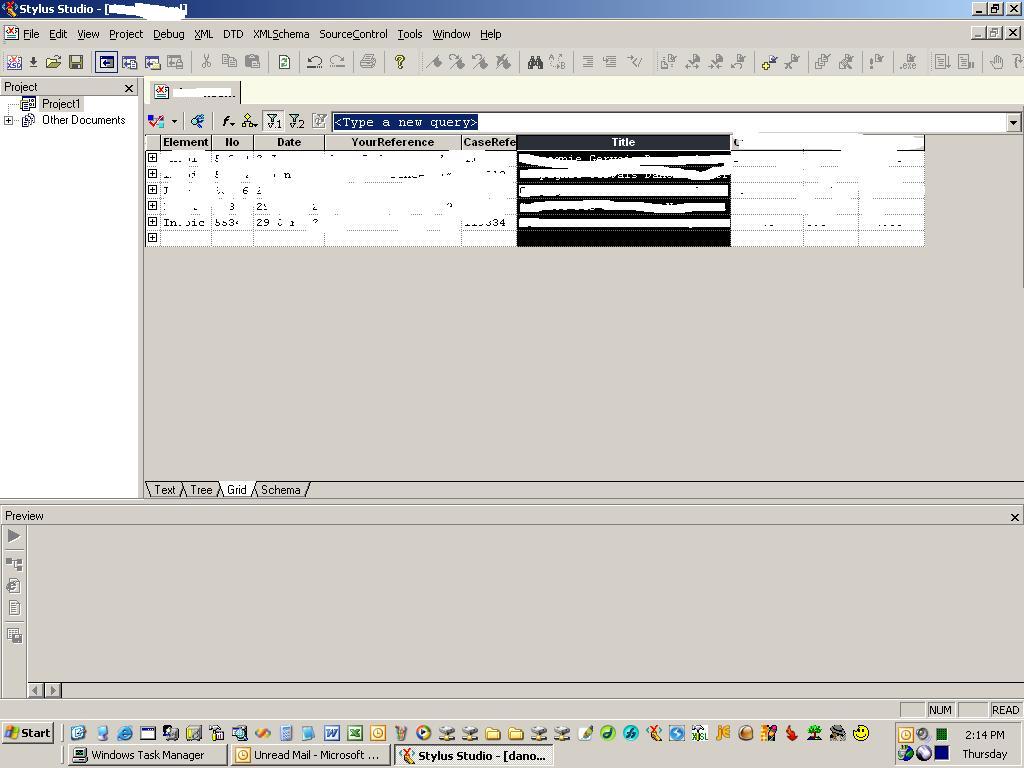The image size is (1024, 768).
Task: Open the XMLSchema menu
Action: pyautogui.click(x=281, y=34)
